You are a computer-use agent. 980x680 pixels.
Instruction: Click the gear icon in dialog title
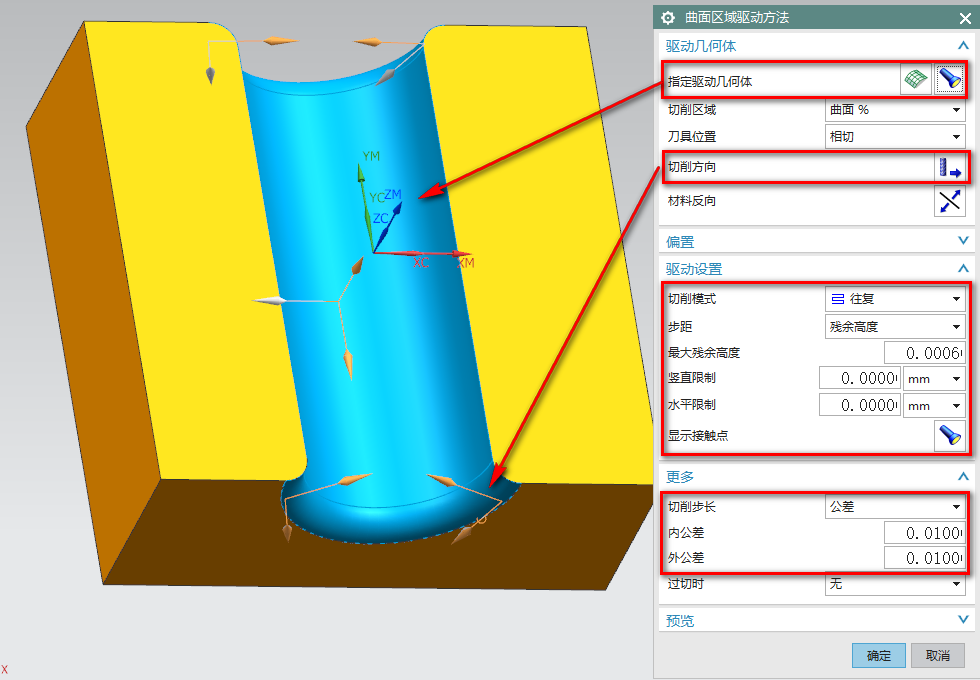(x=669, y=18)
